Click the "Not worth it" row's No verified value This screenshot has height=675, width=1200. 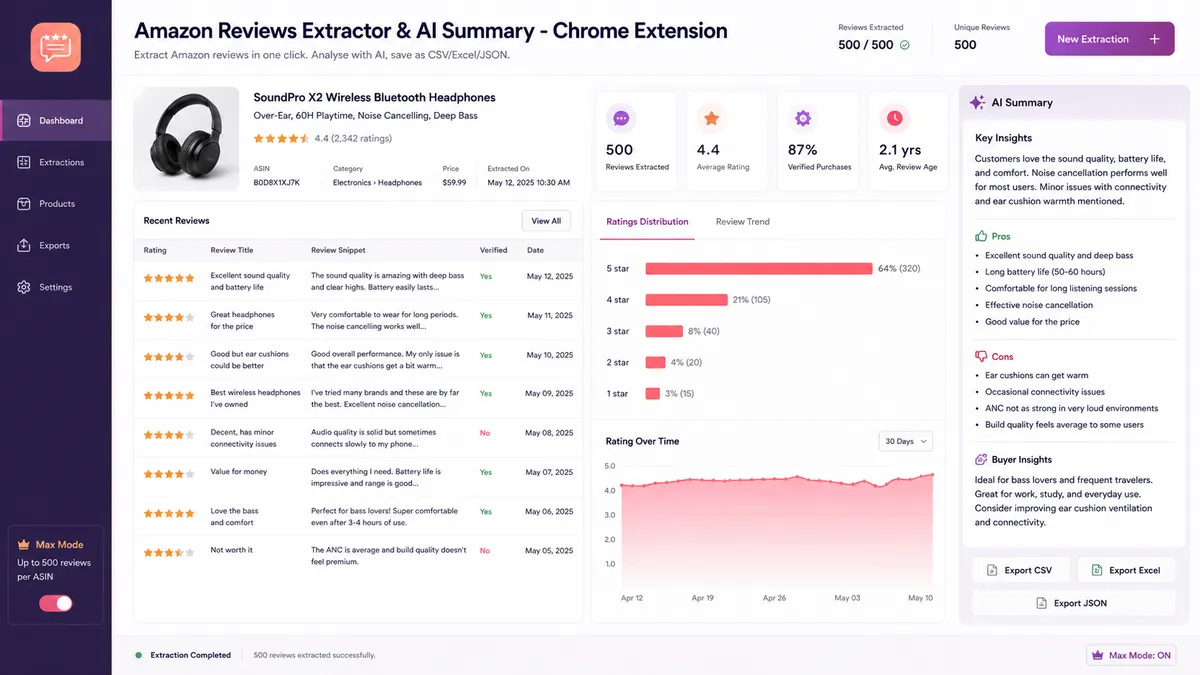point(485,550)
